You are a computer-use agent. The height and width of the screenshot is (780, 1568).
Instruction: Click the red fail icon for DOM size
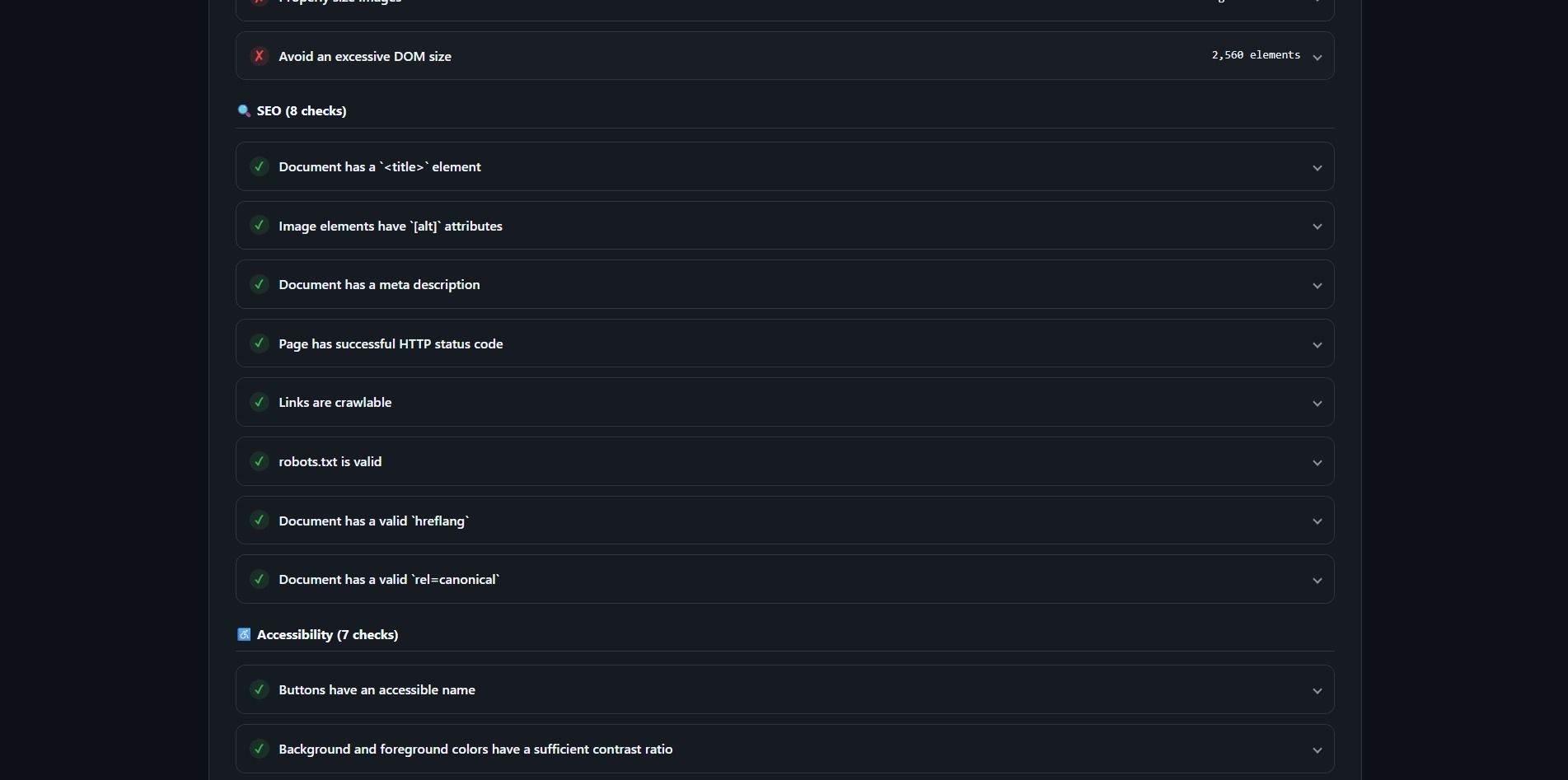pos(259,56)
